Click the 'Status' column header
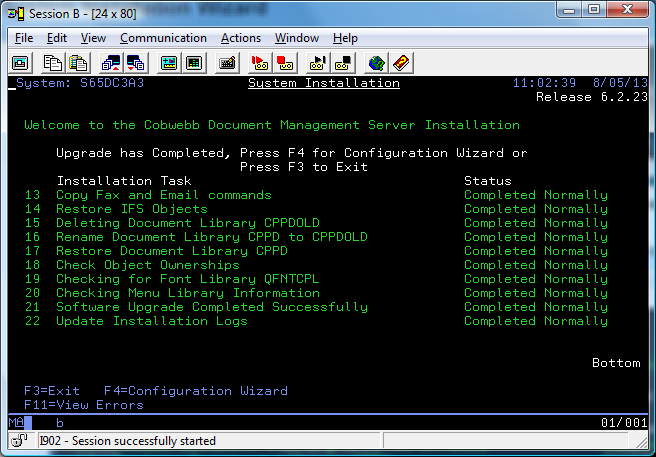This screenshot has width=656, height=457. coord(487,181)
